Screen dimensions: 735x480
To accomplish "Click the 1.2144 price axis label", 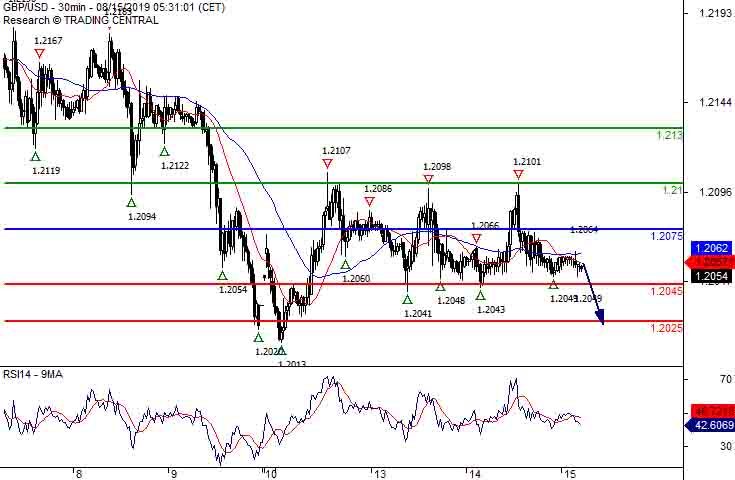I will pos(715,102).
